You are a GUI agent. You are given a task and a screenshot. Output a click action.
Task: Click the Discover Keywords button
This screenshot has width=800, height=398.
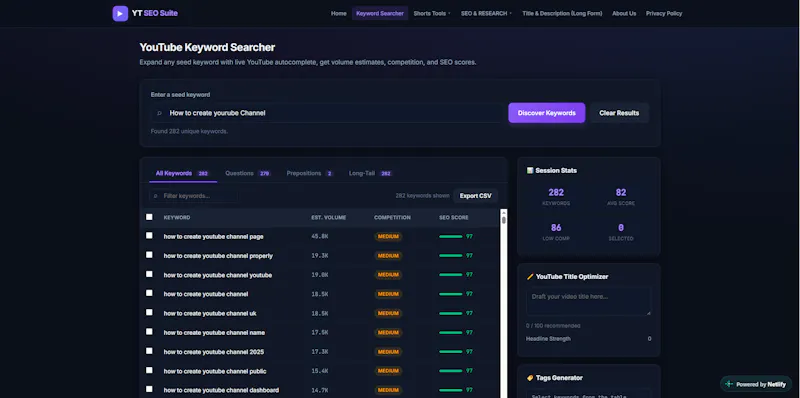546,113
